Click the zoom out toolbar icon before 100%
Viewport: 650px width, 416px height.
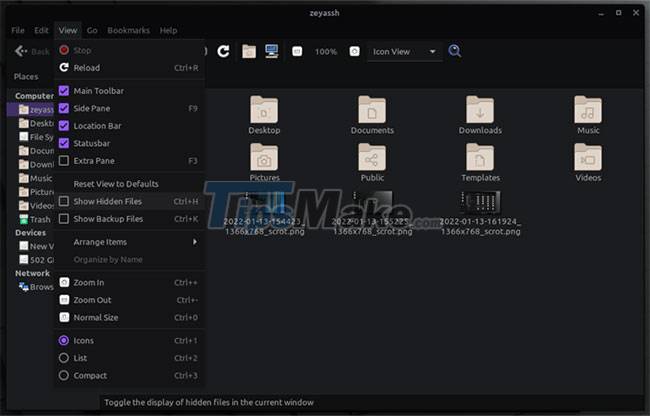297,51
